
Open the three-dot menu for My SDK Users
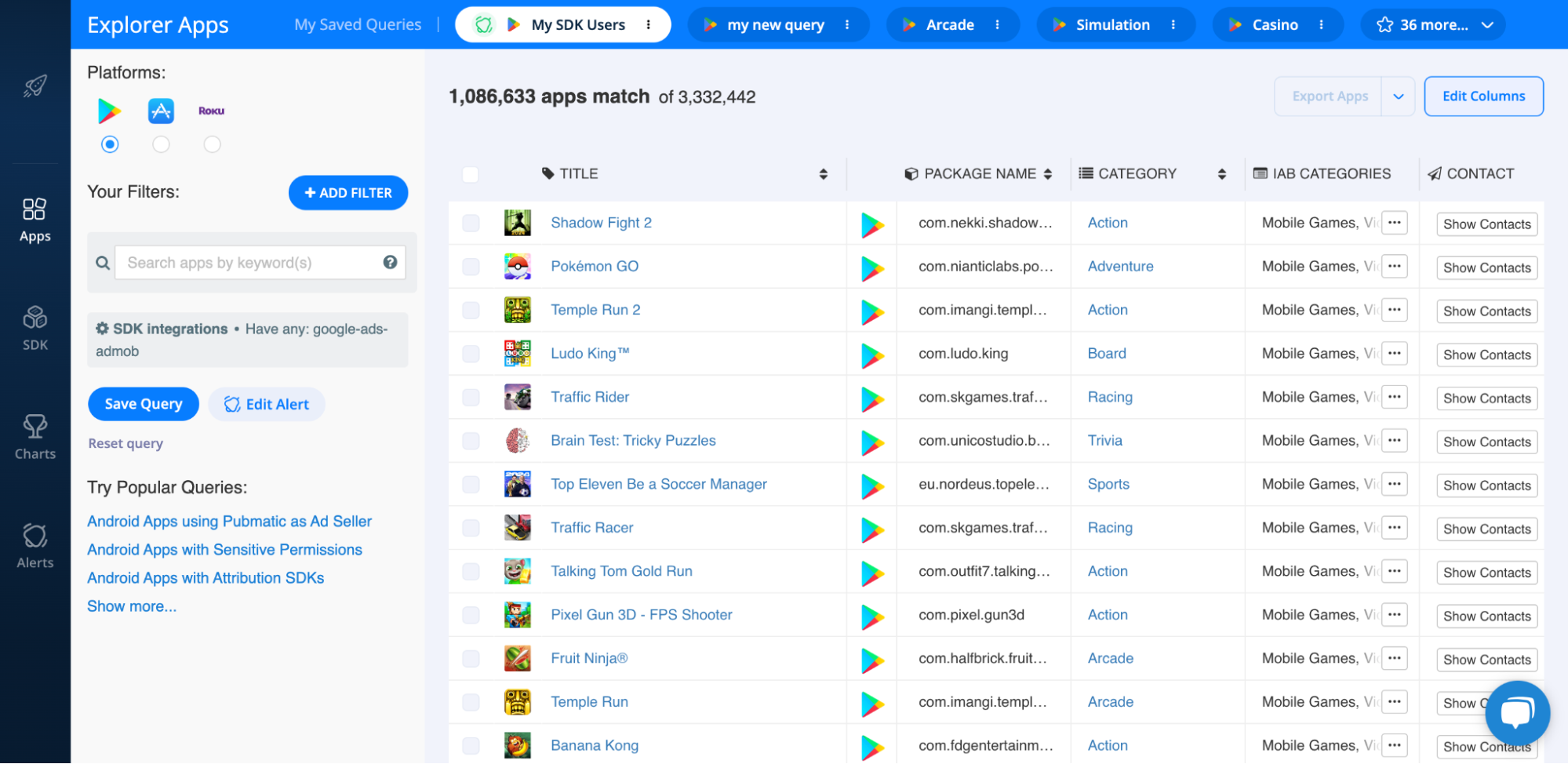point(649,25)
